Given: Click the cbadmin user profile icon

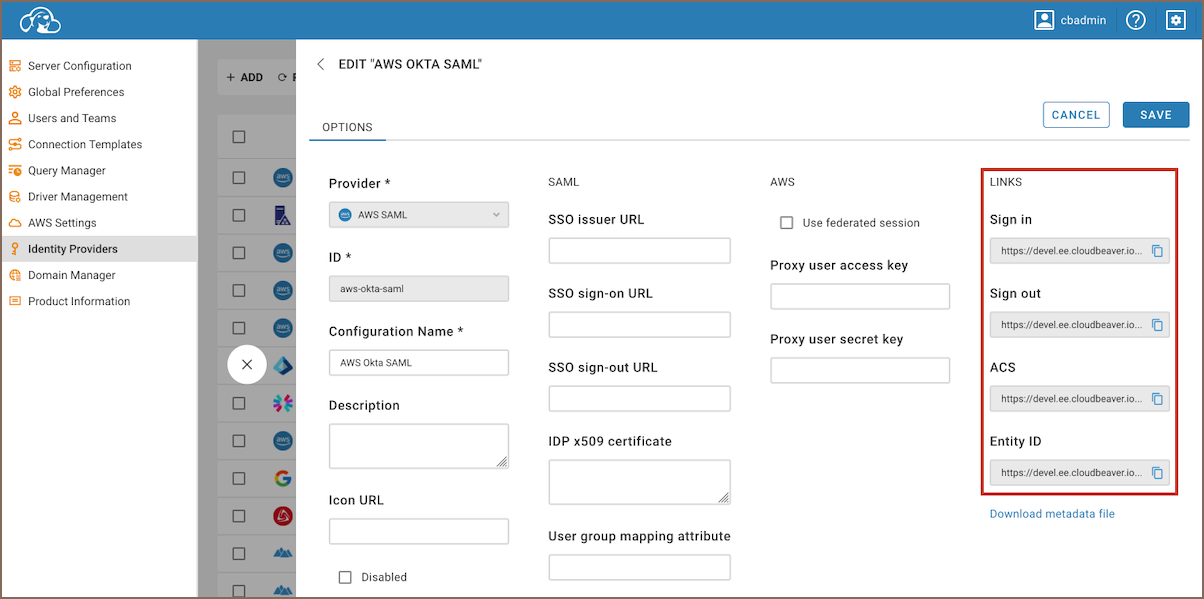Looking at the screenshot, I should 1045,20.
